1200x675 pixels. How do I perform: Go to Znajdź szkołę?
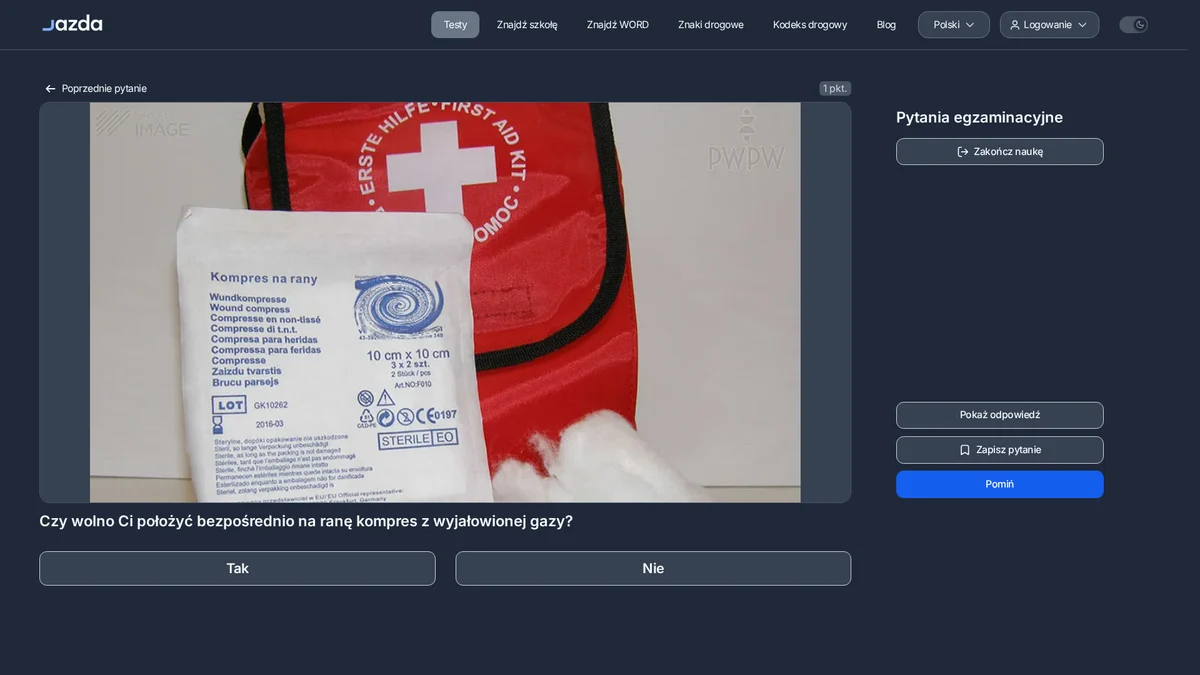coord(527,25)
